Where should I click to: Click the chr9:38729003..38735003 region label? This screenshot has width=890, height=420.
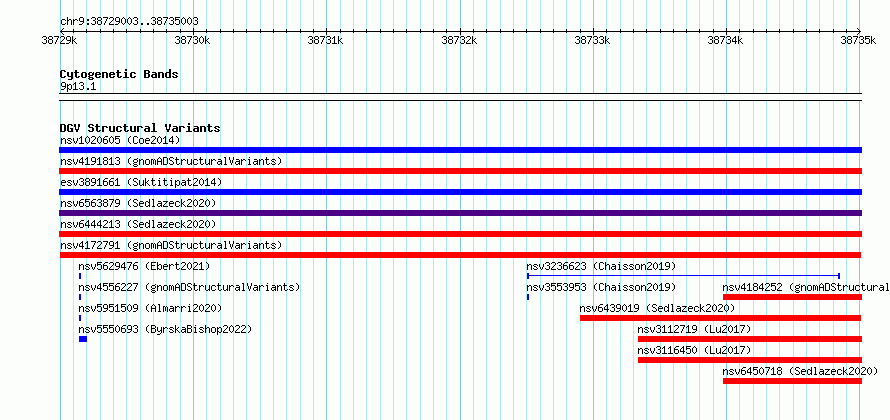click(129, 22)
